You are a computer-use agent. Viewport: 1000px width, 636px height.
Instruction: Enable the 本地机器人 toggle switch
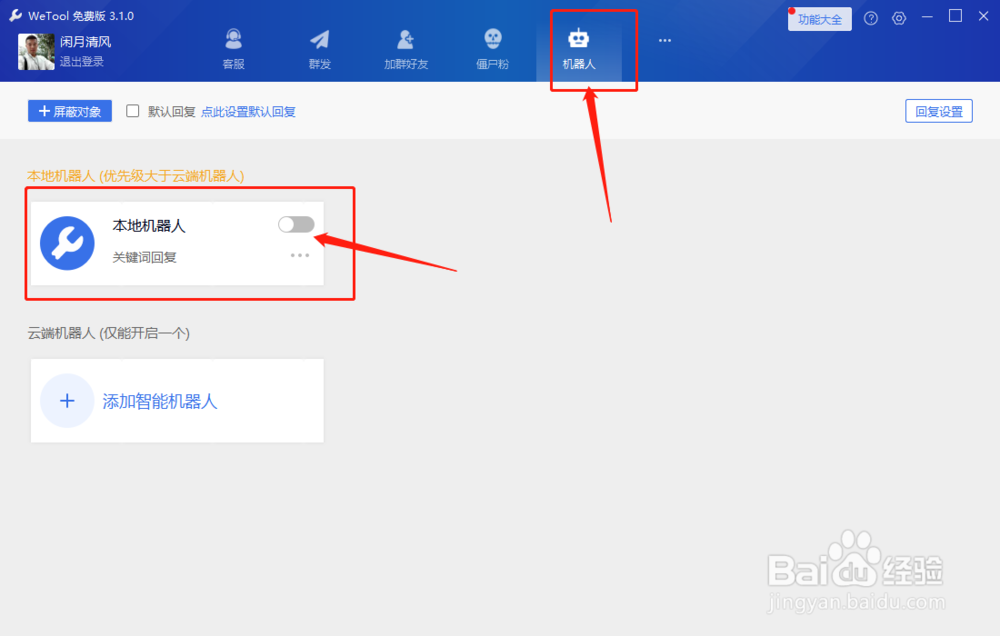(296, 224)
